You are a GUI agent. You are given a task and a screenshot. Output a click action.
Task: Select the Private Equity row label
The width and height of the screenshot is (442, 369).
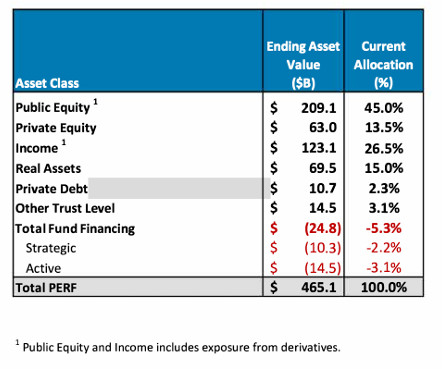[56, 128]
